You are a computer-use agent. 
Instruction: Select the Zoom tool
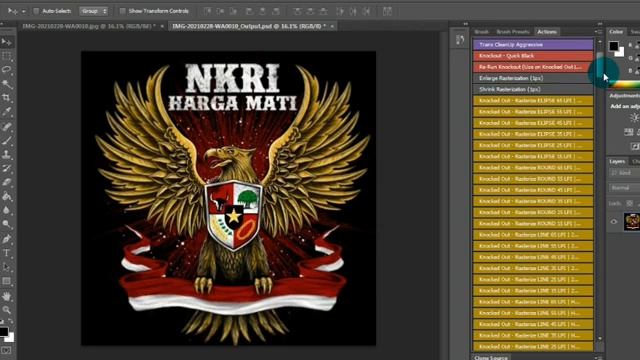tap(7, 310)
